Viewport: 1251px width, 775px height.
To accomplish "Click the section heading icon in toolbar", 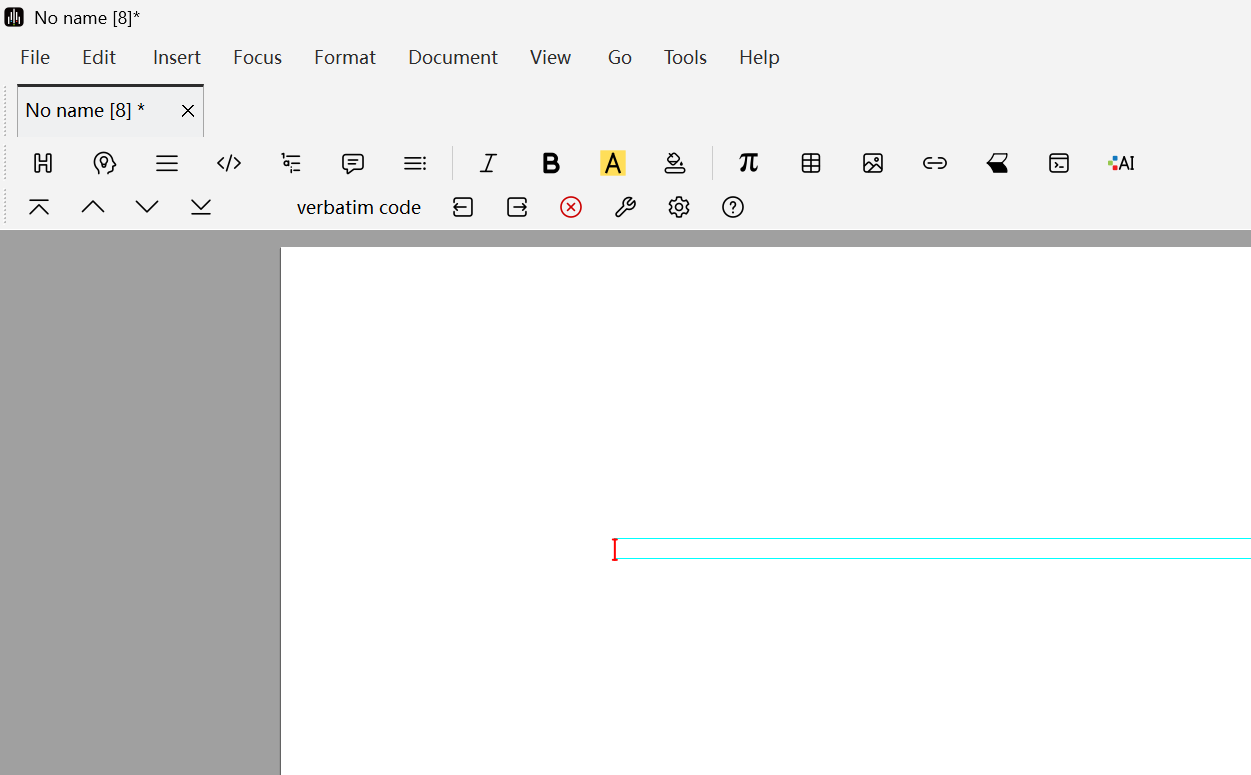I will point(43,163).
